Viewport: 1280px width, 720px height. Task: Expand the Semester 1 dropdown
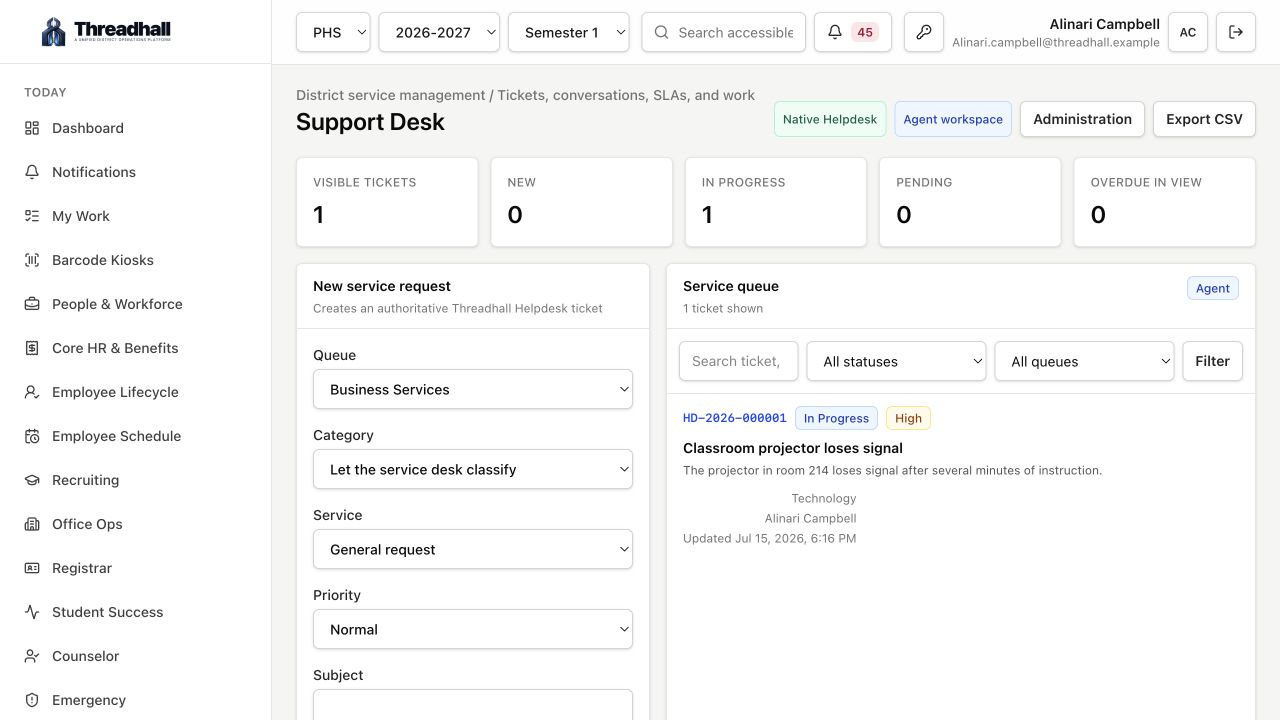pyautogui.click(x=569, y=32)
